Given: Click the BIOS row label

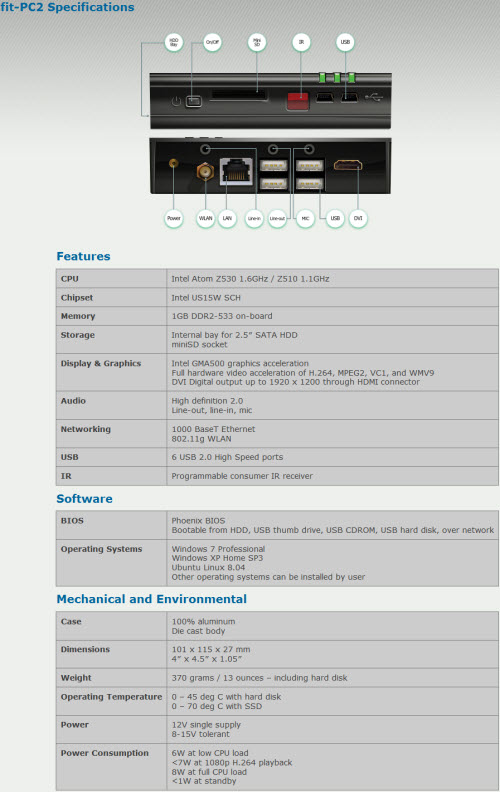Looking at the screenshot, I should (72, 521).
